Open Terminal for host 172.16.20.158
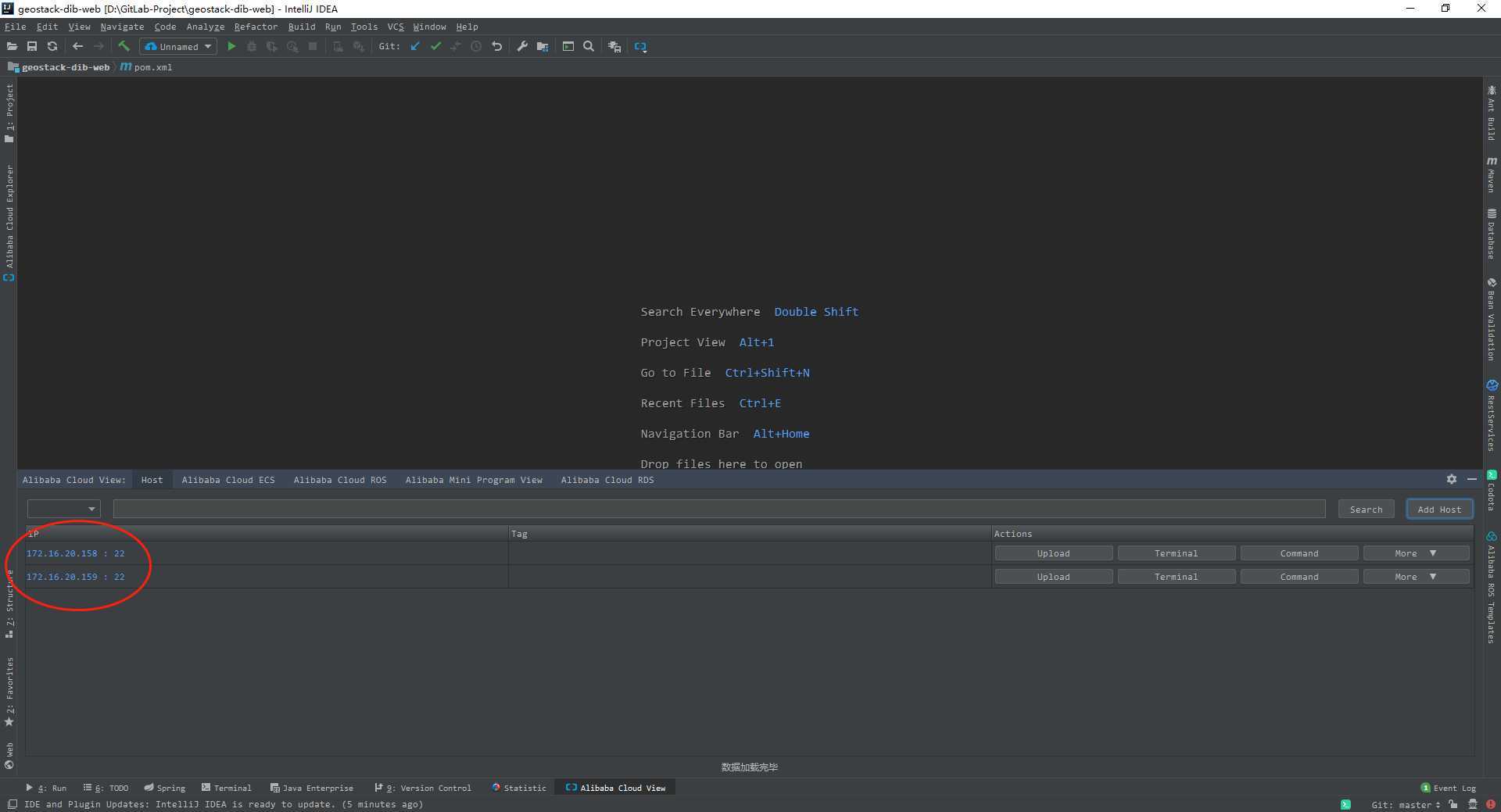Viewport: 1501px width, 812px height. (1176, 553)
